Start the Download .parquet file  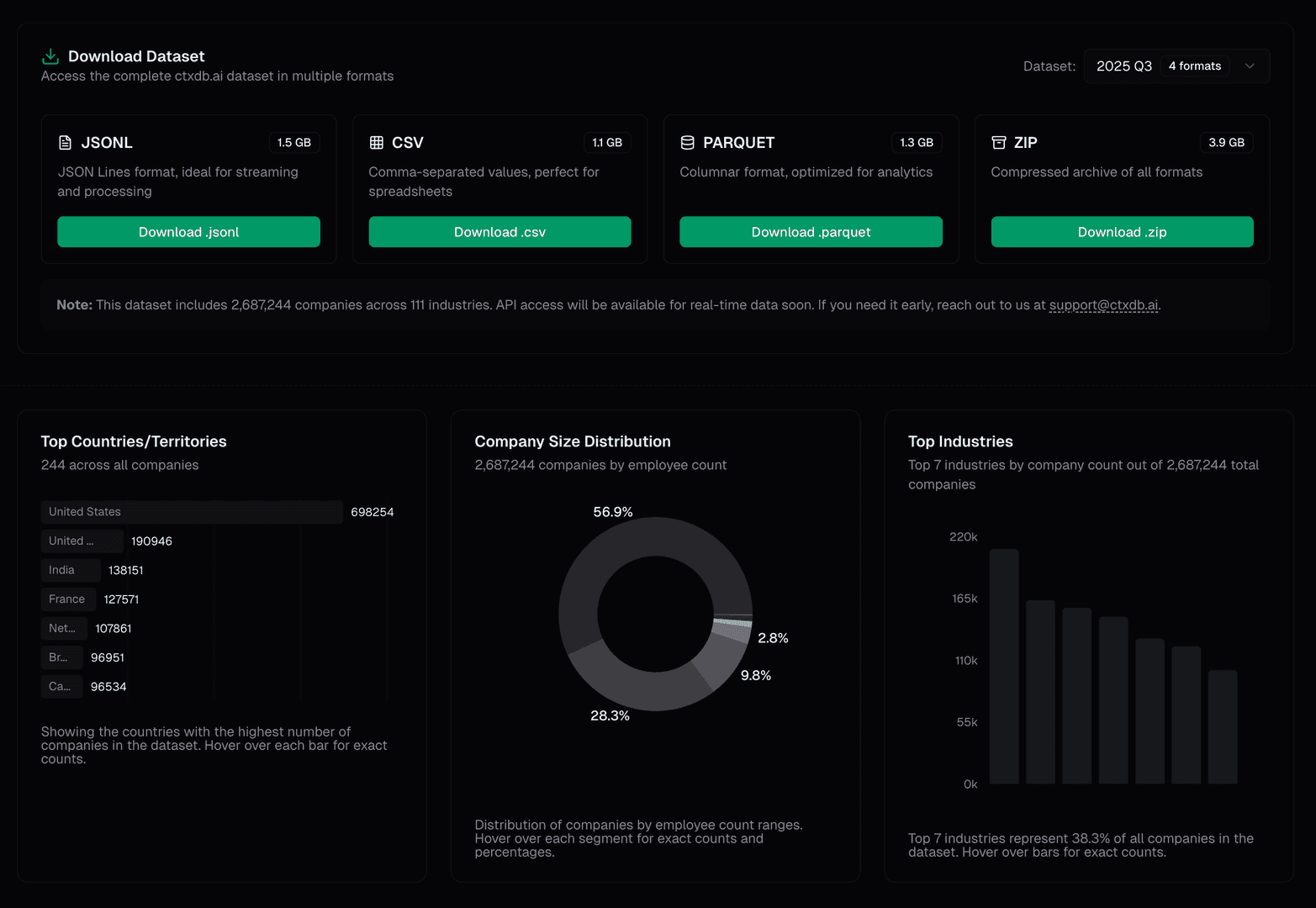pyautogui.click(x=811, y=232)
